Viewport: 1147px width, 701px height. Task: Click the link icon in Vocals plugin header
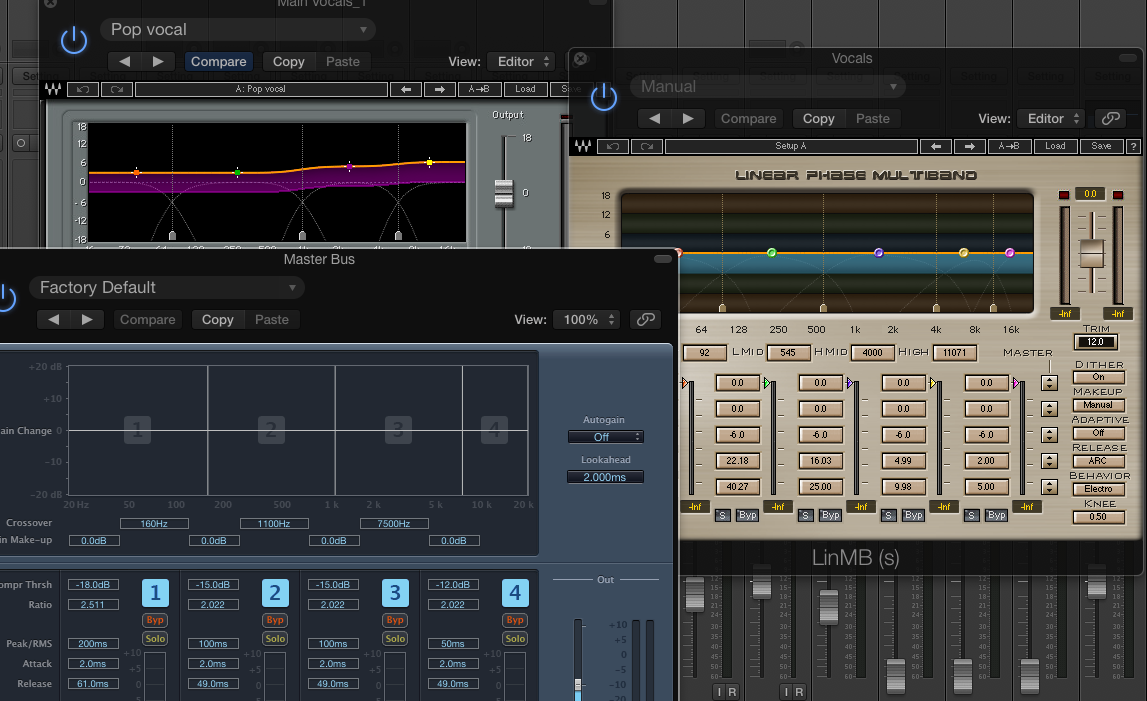(1109, 118)
